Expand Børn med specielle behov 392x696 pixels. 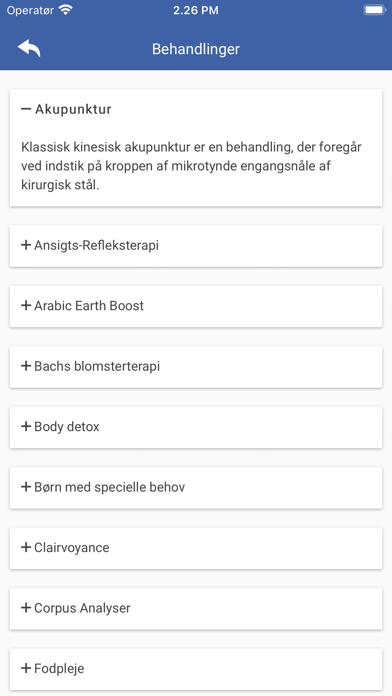(196, 487)
